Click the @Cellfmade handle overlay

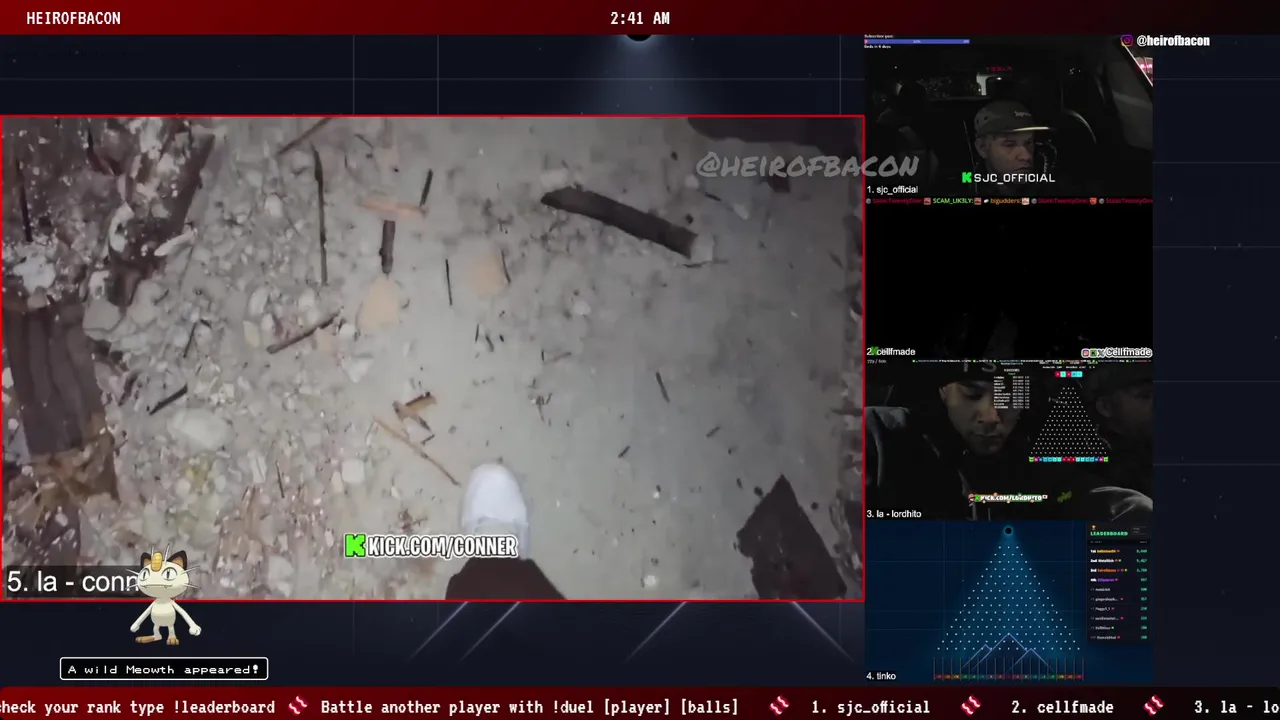1128,352
